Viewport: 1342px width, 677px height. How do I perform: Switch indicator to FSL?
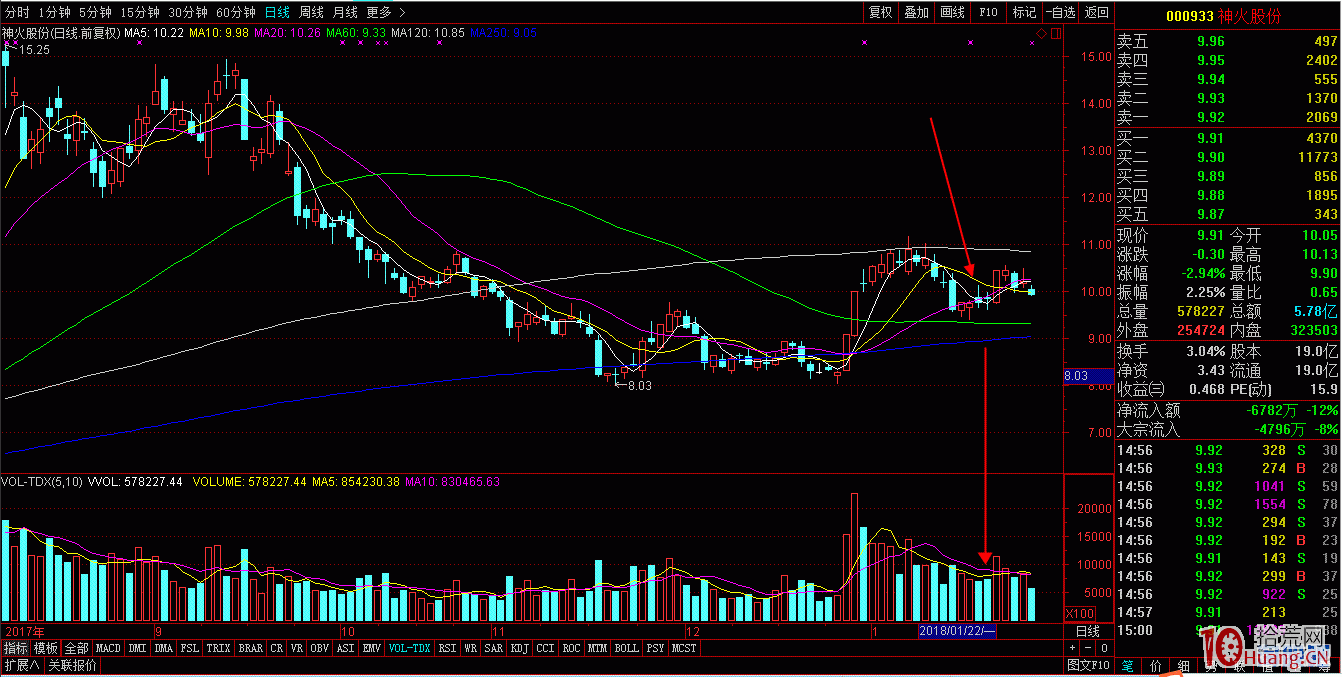tap(190, 648)
